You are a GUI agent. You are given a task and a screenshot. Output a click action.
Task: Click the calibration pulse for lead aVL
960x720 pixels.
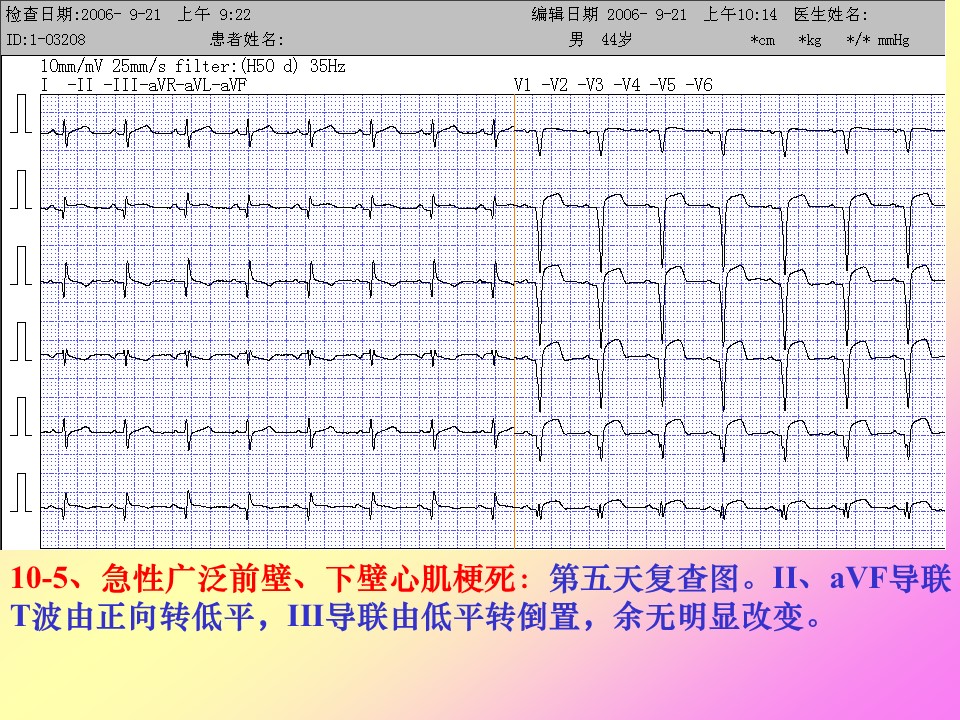21,416
